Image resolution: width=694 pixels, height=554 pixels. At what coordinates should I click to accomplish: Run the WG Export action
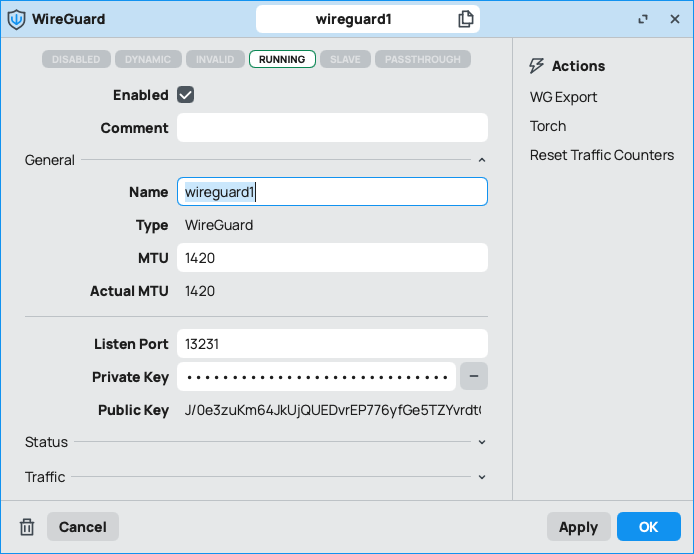(563, 97)
